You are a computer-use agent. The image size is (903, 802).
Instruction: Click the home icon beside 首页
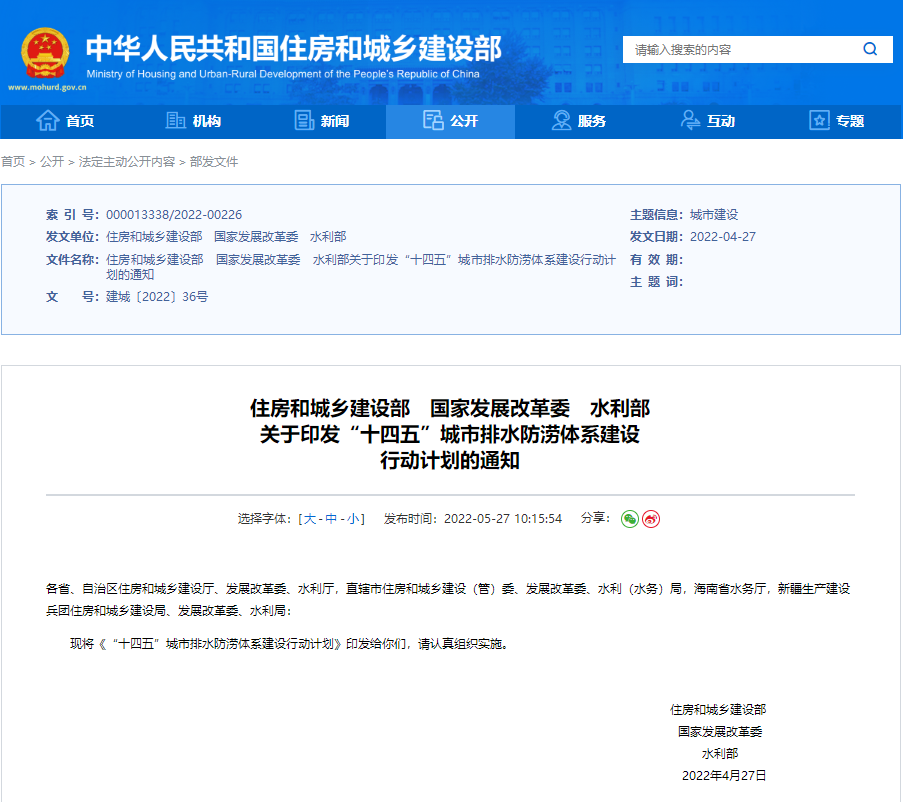48,121
